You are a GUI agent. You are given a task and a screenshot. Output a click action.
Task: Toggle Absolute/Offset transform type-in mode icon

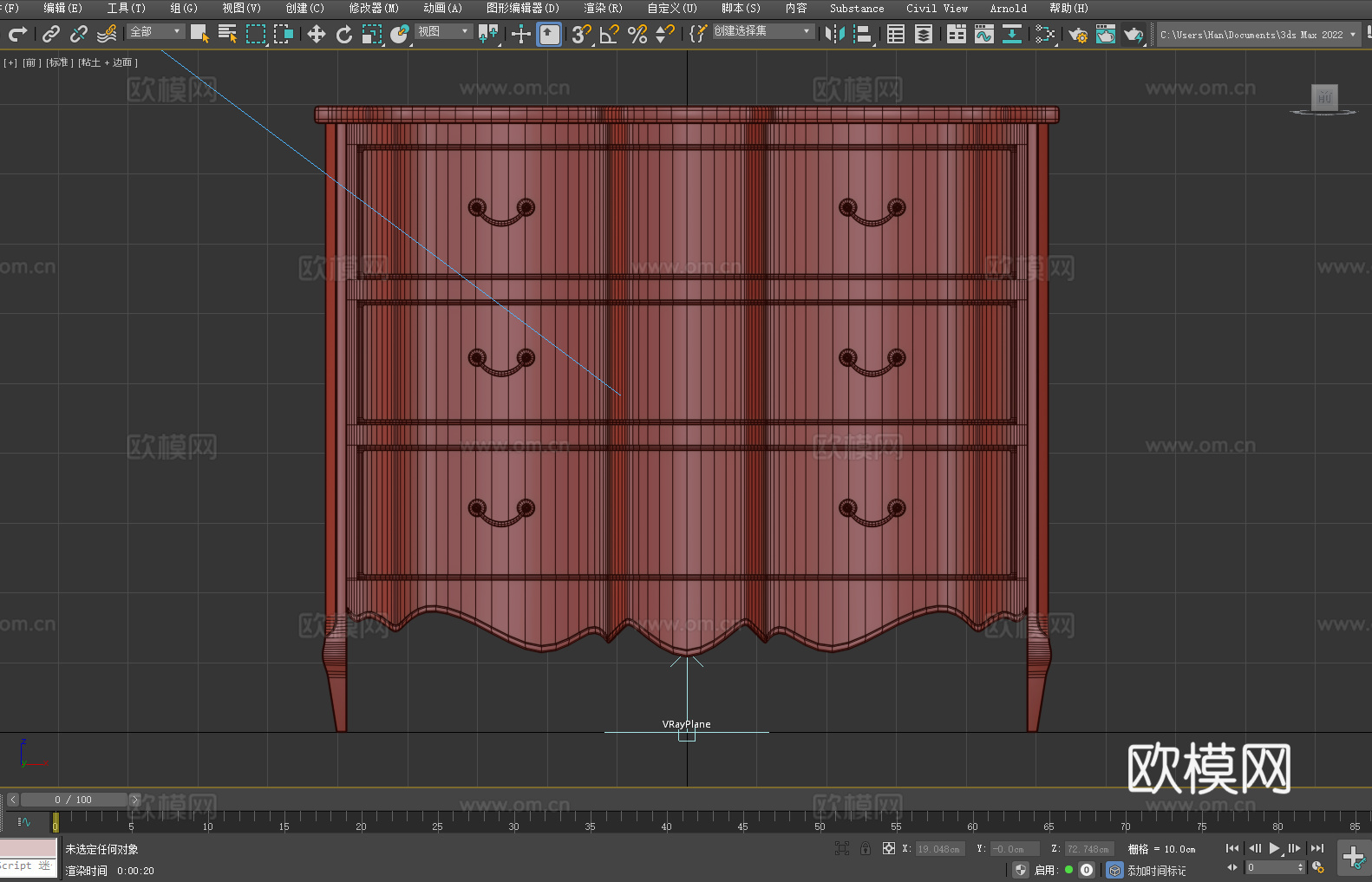(x=888, y=848)
